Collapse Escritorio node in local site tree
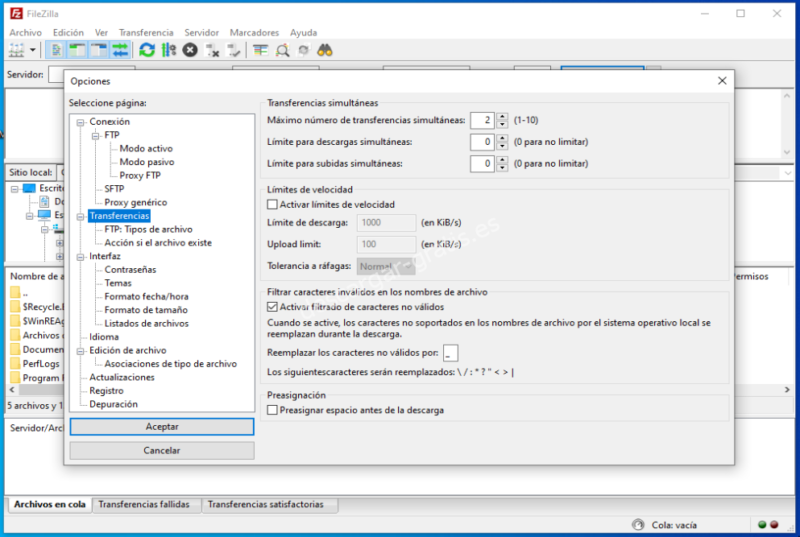The image size is (800, 537). [x=14, y=189]
